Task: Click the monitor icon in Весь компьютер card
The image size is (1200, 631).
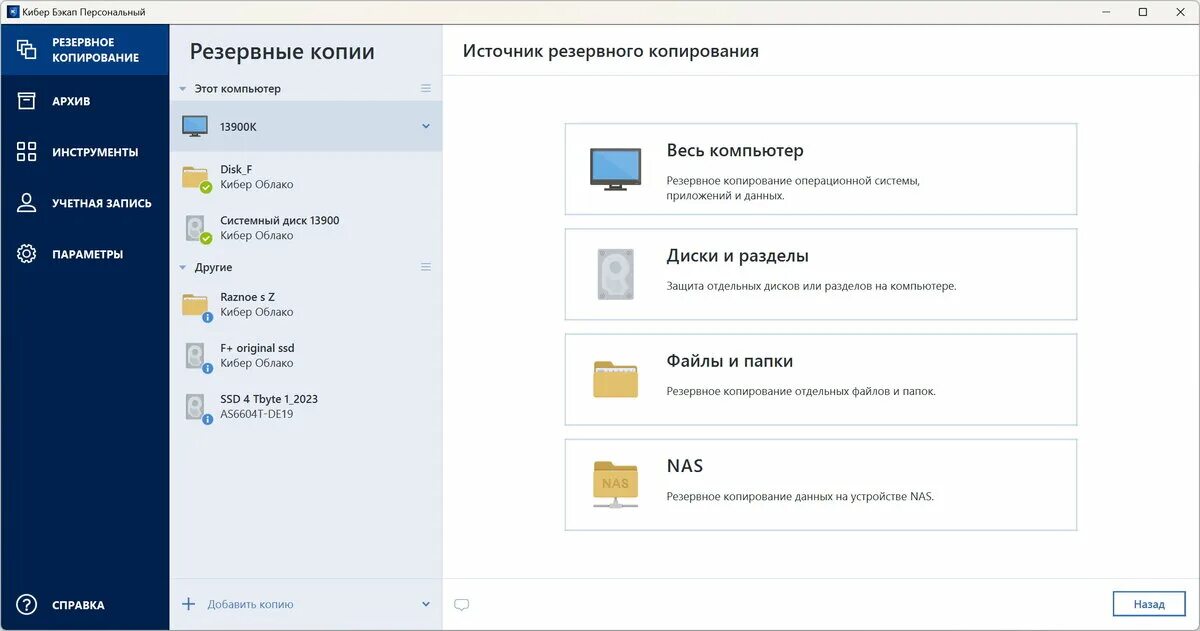Action: point(615,169)
